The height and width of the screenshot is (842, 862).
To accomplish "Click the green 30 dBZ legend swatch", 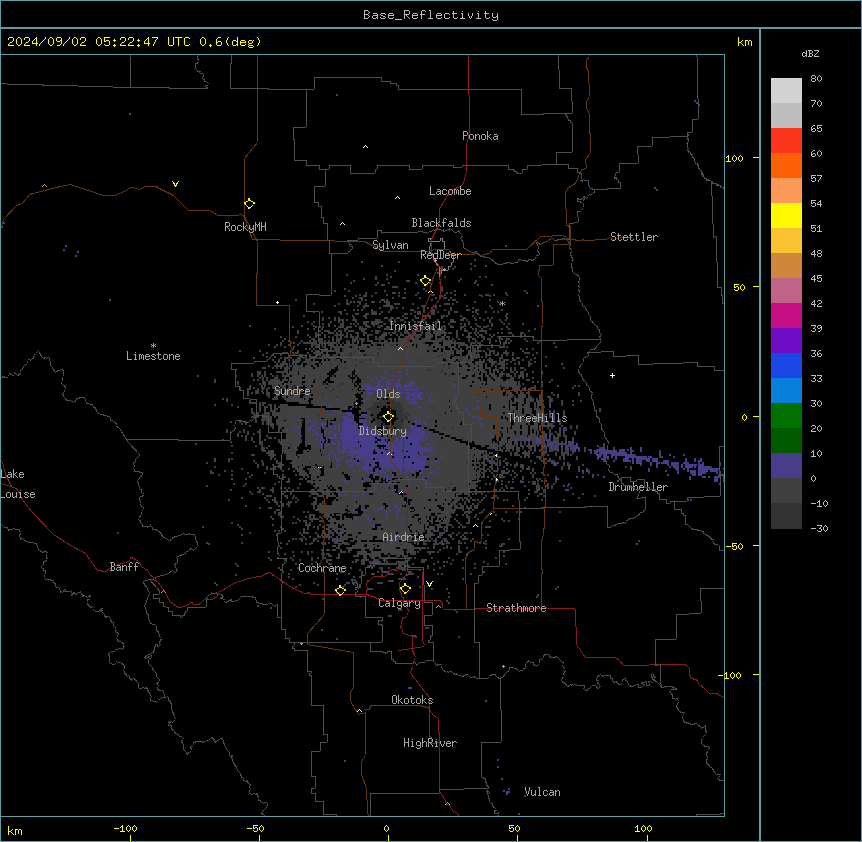I will tap(786, 416).
